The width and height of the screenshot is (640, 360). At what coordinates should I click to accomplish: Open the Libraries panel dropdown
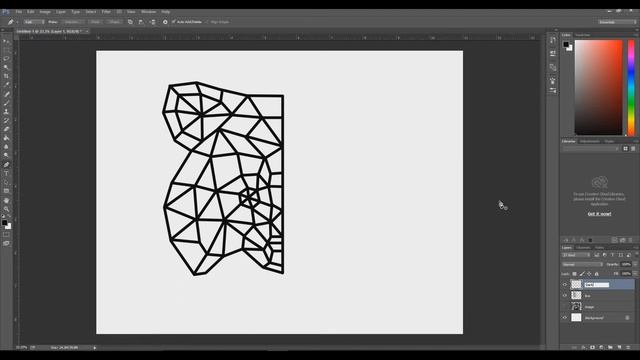tap(590, 149)
